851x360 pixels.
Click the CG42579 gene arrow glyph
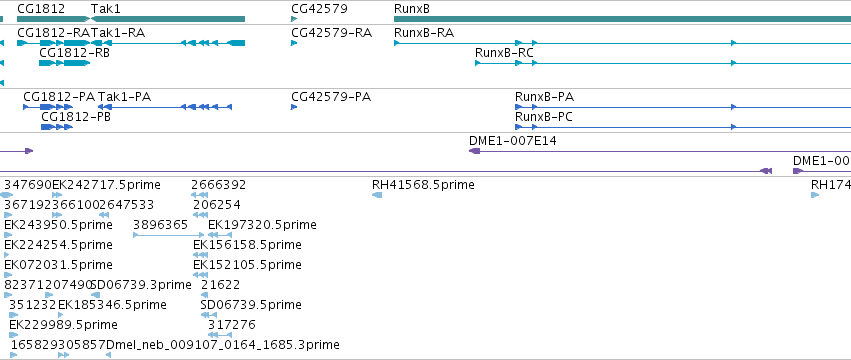294,19
